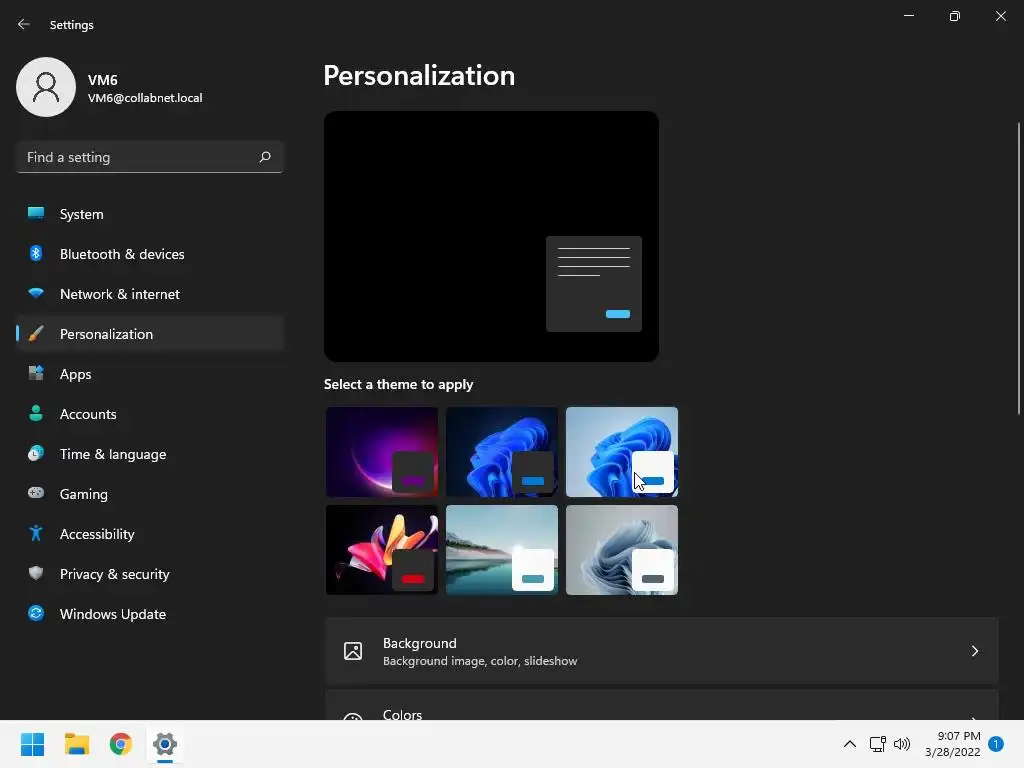The width and height of the screenshot is (1024, 768).
Task: Open the System settings category
Action: [150, 214]
